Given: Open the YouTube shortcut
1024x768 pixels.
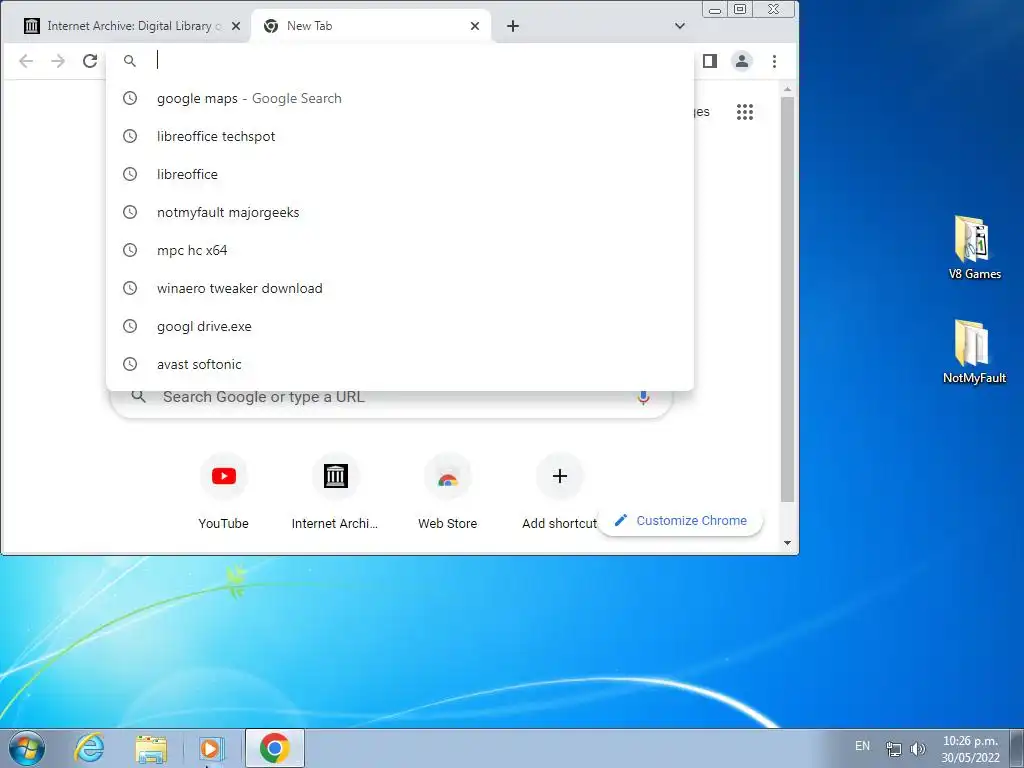Looking at the screenshot, I should pyautogui.click(x=223, y=492).
